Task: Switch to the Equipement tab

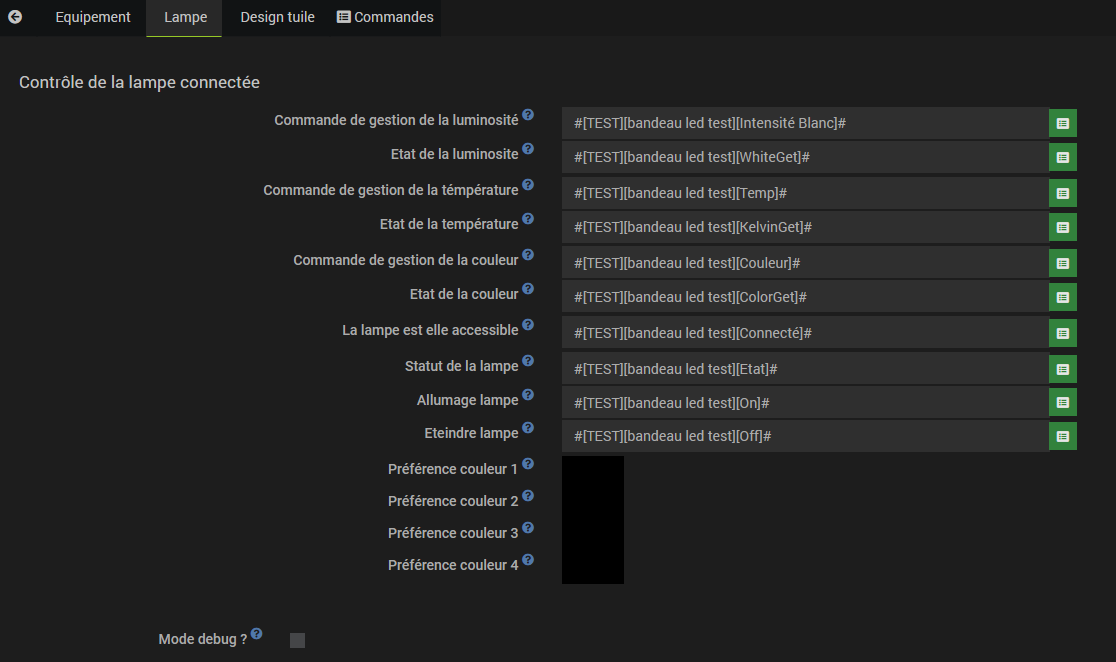Action: click(x=93, y=17)
